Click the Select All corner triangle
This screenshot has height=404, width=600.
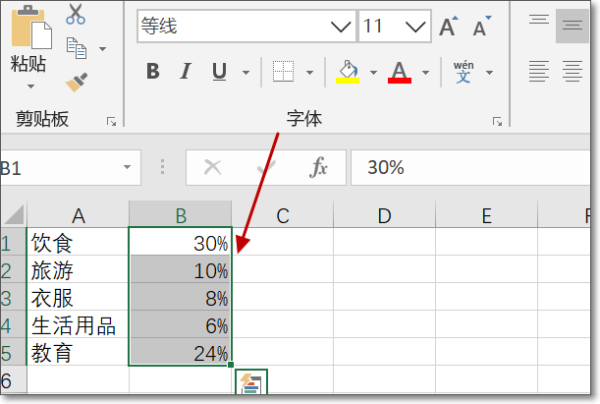(x=14, y=214)
